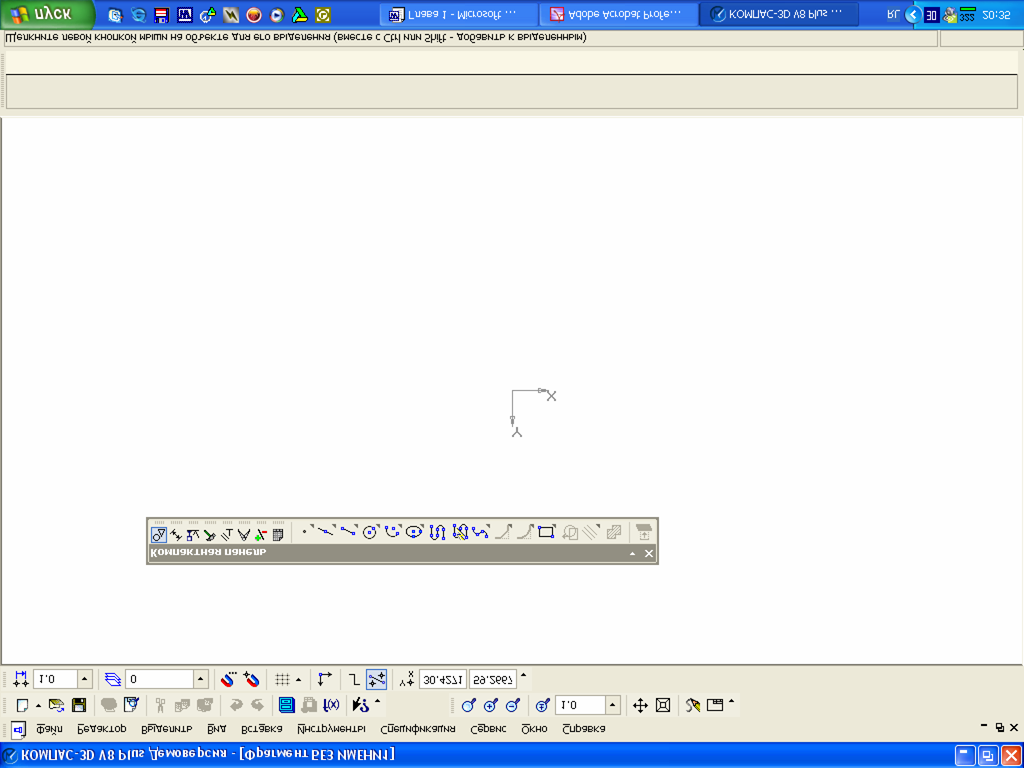The width and height of the screenshot is (1024, 768).
Task: Select the Circle tool
Action: tap(370, 532)
